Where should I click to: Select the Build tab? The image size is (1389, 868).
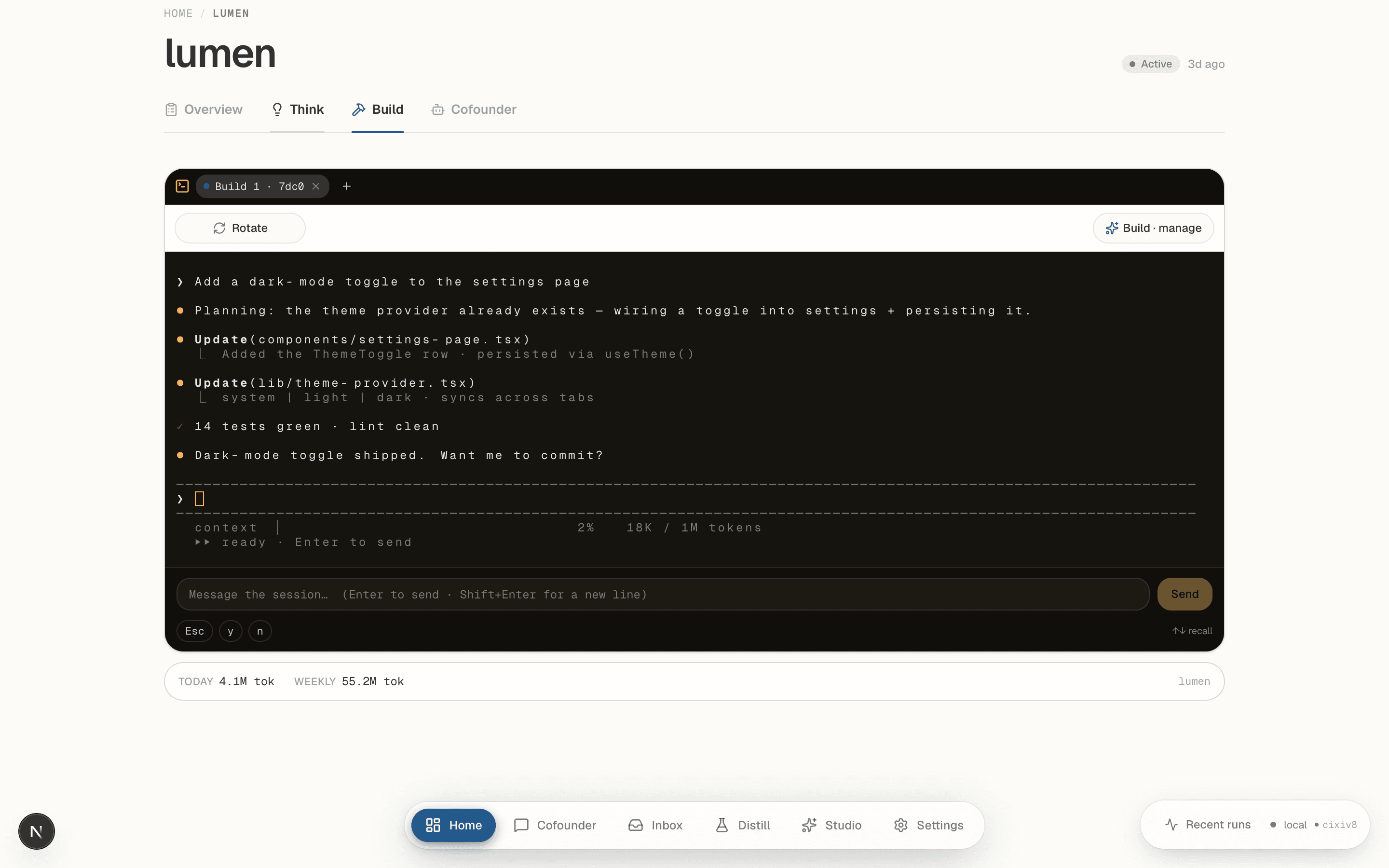click(378, 109)
